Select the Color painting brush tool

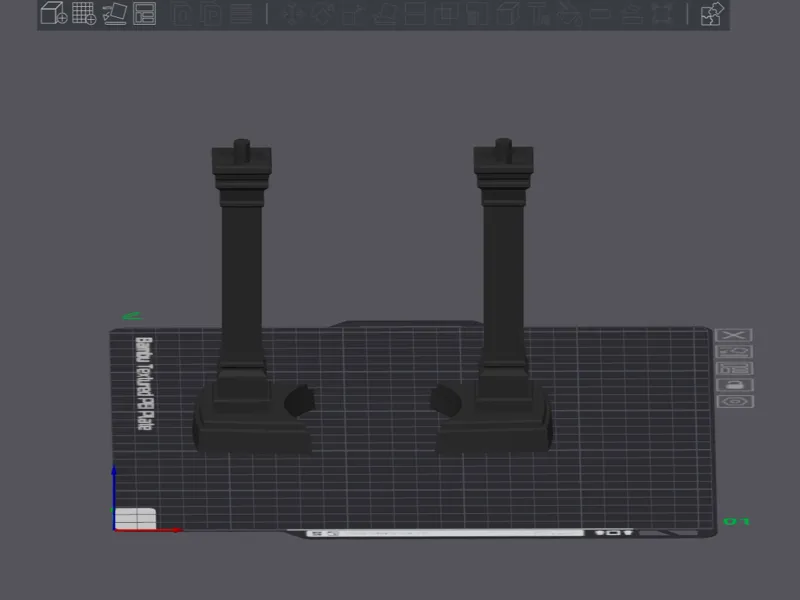(569, 14)
